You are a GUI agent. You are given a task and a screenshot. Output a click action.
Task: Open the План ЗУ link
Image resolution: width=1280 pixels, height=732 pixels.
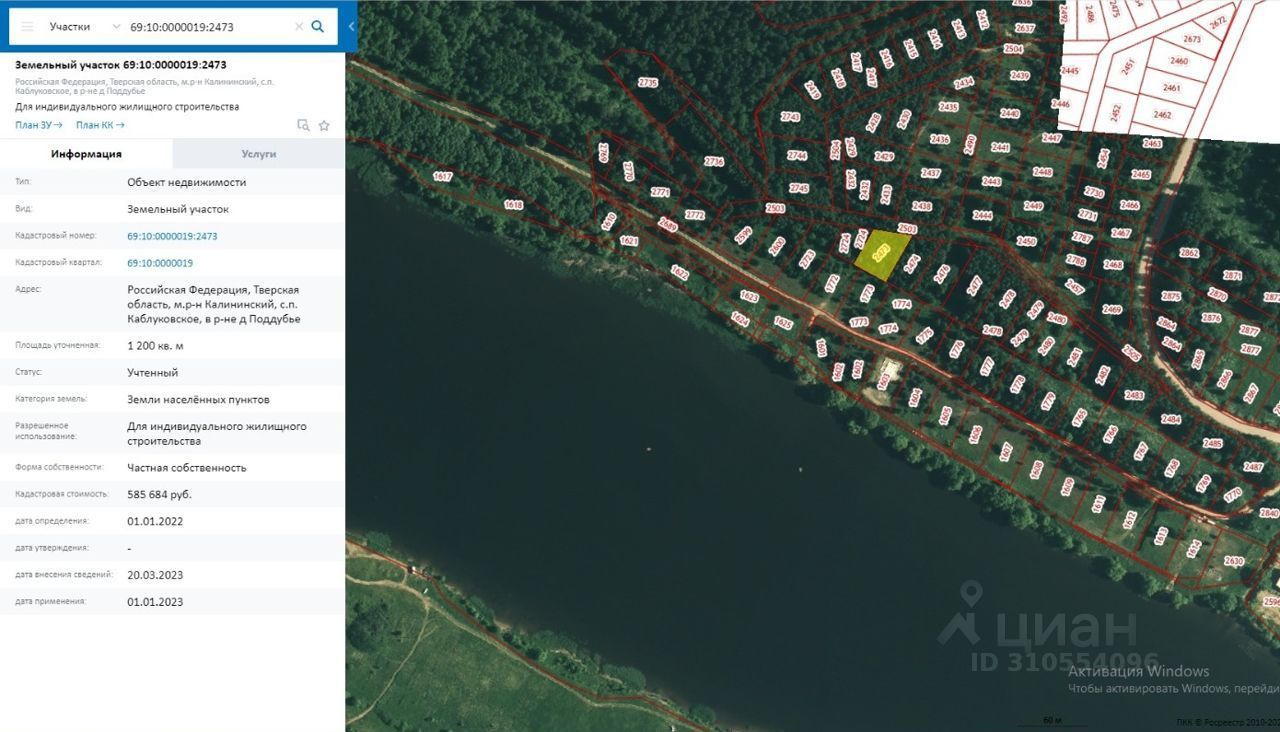point(39,125)
